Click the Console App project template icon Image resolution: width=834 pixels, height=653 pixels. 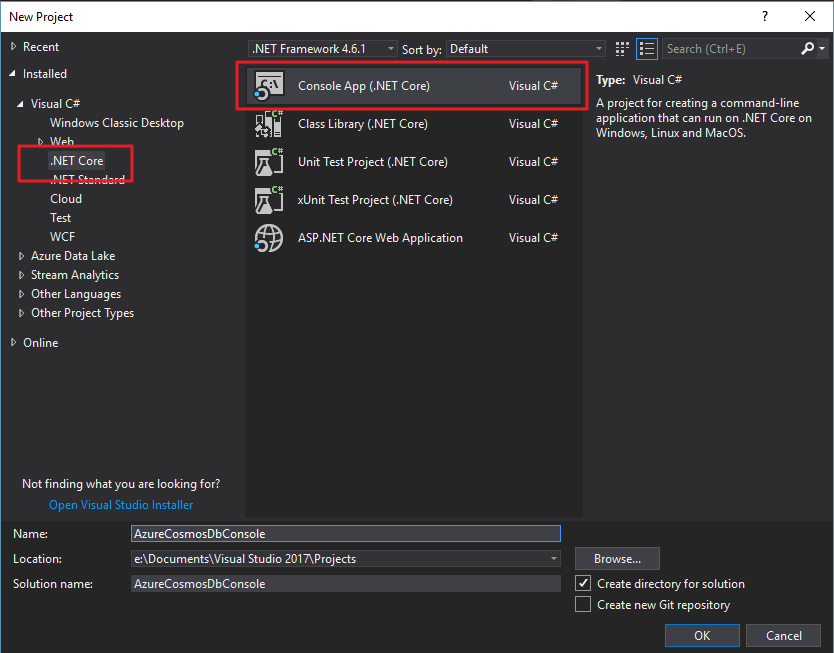[269, 86]
